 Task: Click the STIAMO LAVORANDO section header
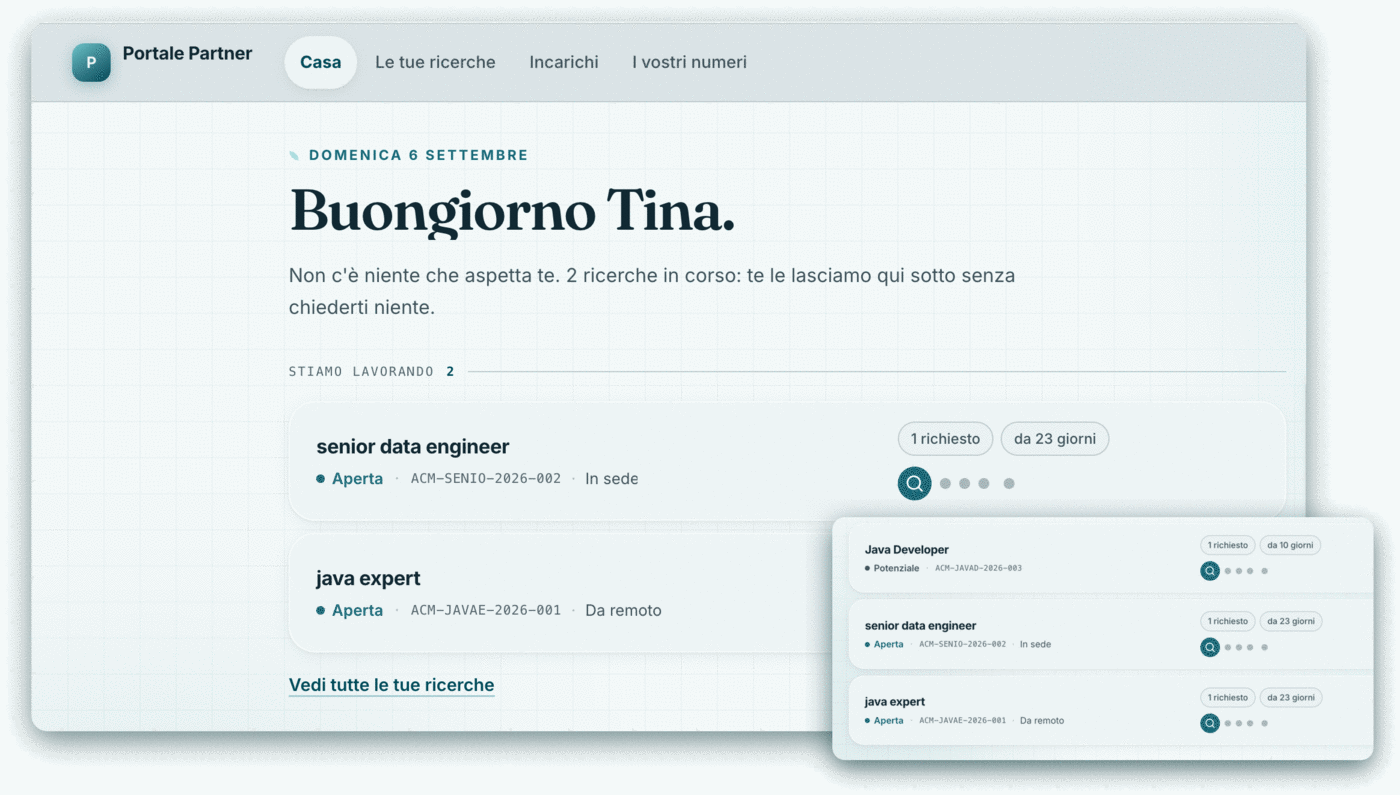tap(361, 372)
